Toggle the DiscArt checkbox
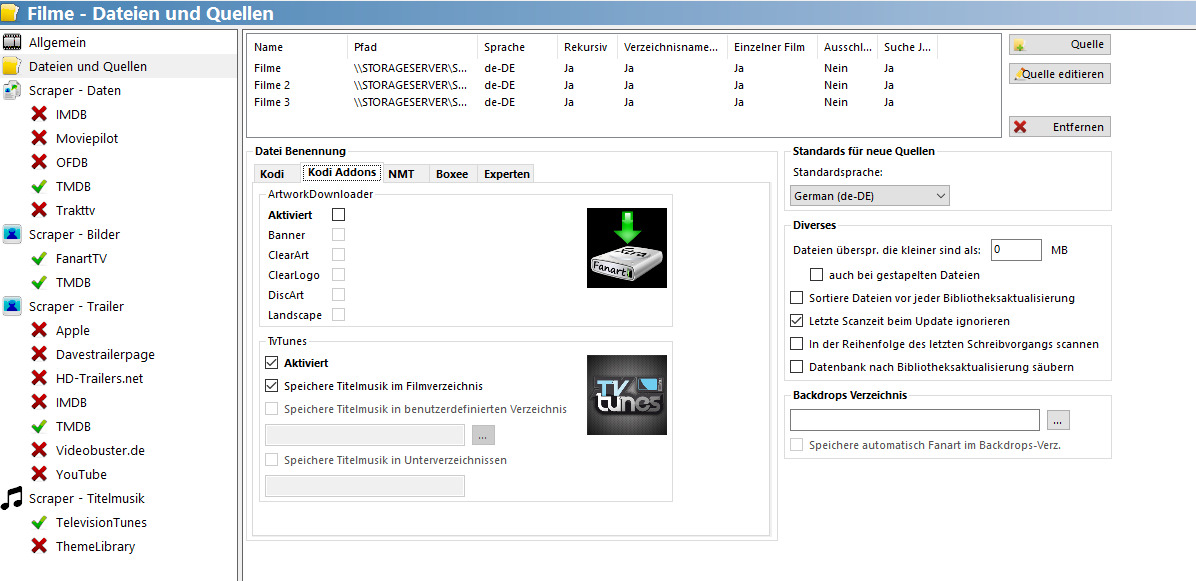Screen dimensions: 1196x581 click(339, 294)
